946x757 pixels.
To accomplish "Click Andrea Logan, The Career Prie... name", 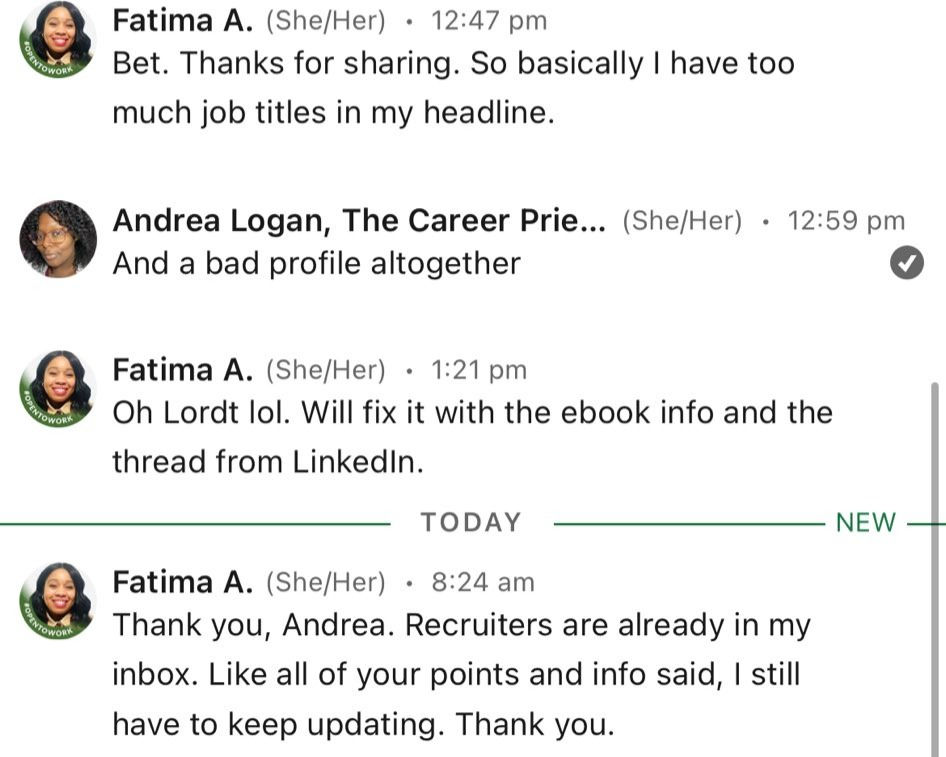I will (359, 221).
